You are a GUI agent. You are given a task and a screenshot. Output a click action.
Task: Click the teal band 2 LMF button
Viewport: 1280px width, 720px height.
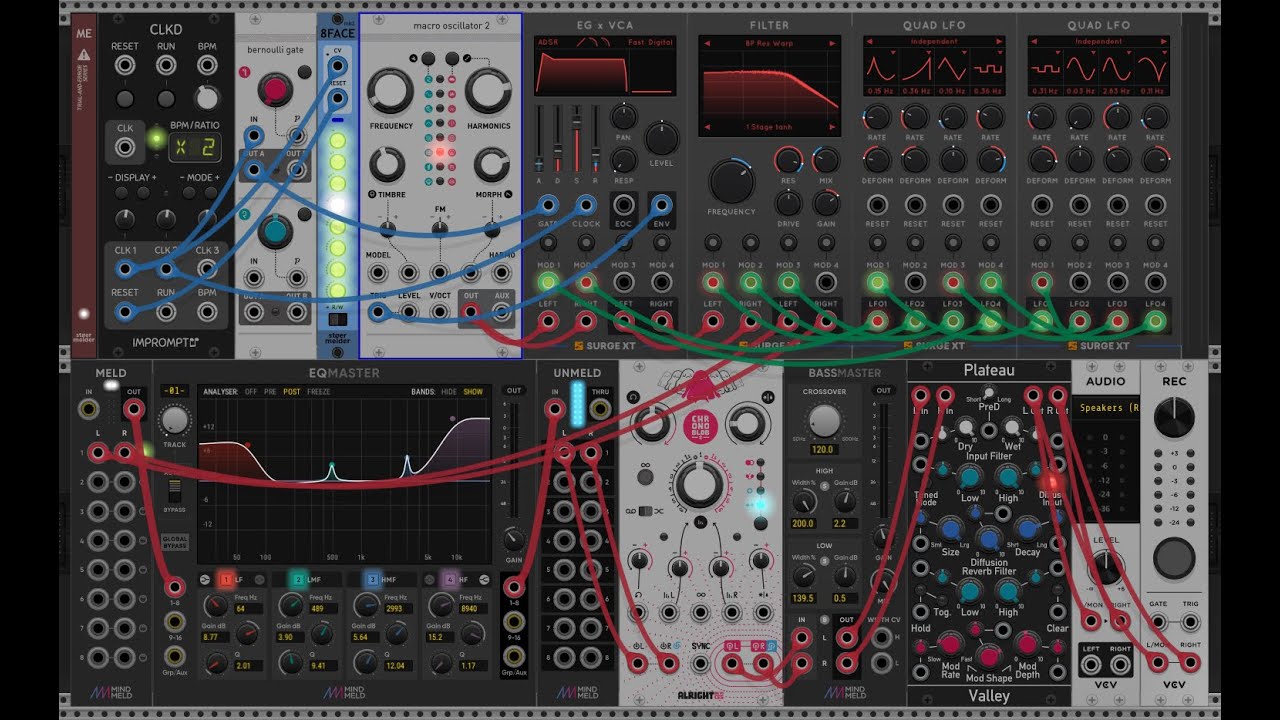[x=298, y=579]
